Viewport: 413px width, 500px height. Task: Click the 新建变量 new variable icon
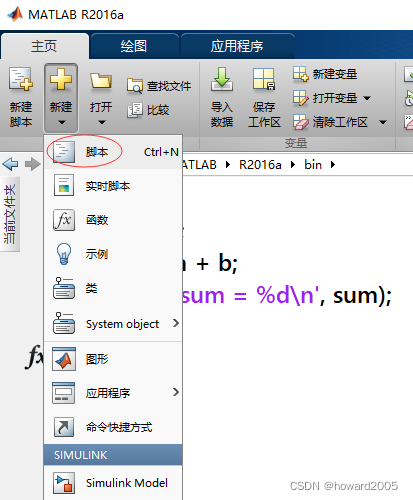[x=301, y=74]
